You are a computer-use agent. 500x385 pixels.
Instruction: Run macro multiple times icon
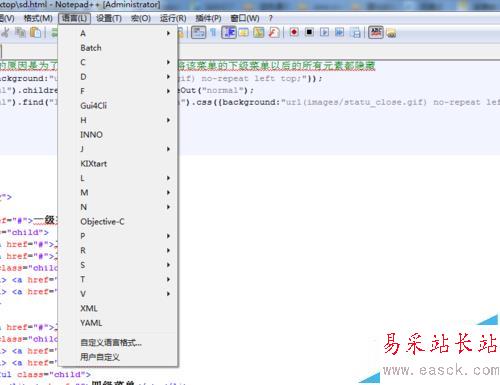[x=340, y=32]
